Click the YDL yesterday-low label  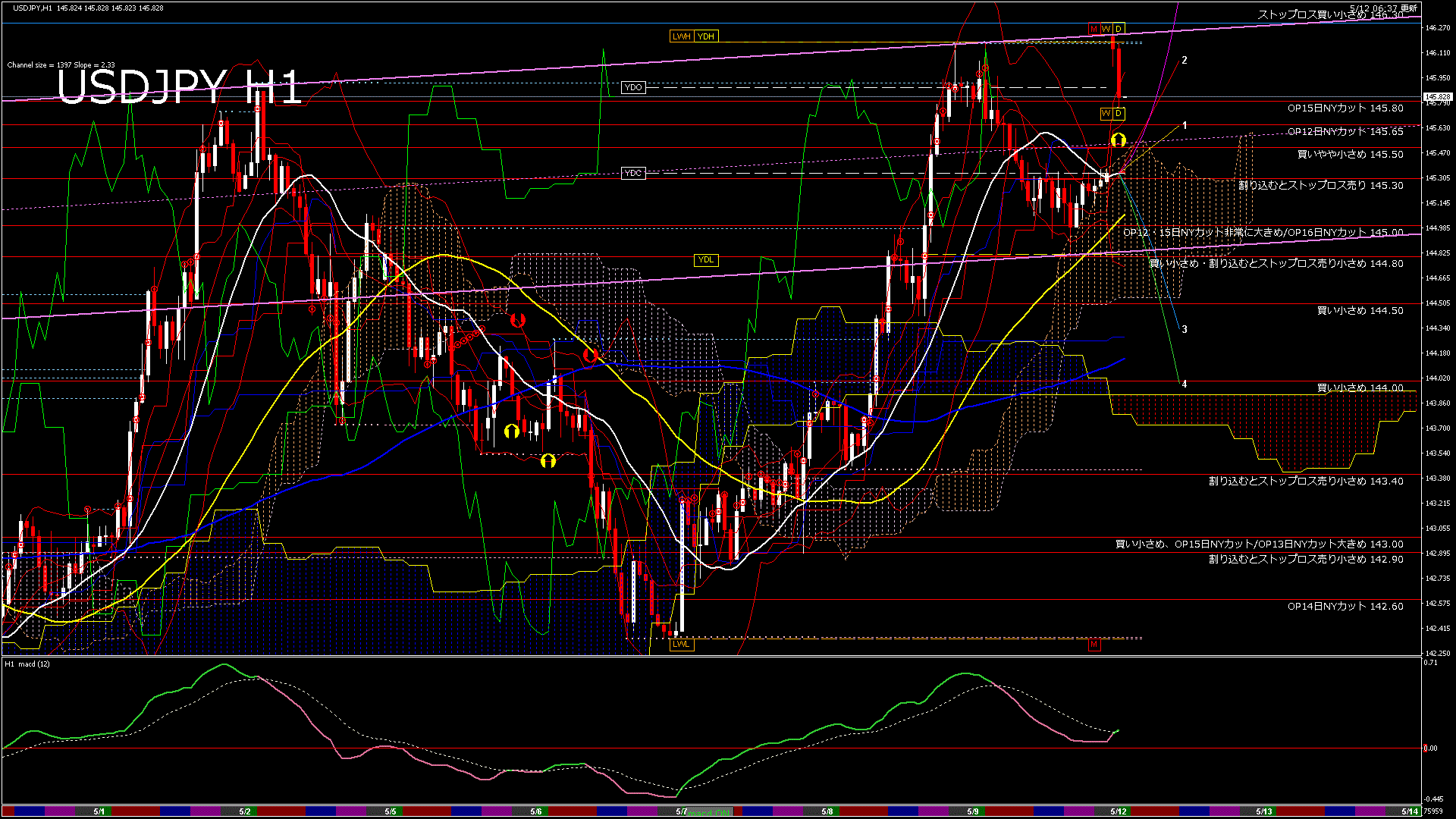[x=706, y=260]
